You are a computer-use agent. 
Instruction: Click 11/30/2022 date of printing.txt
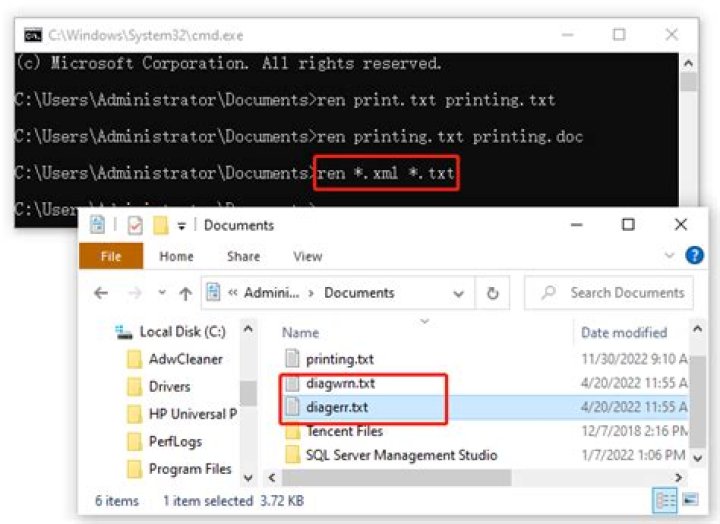(x=634, y=359)
